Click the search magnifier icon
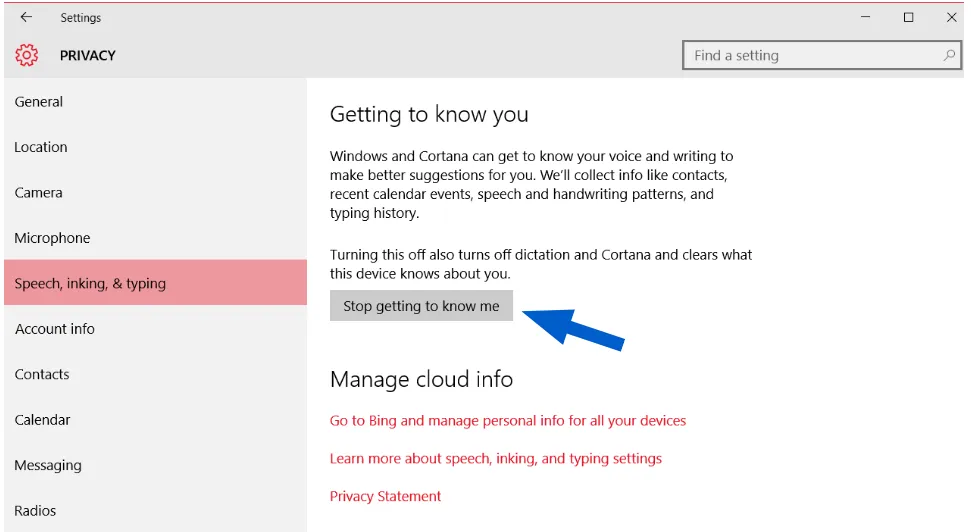This screenshot has width=971, height=532. pos(949,55)
